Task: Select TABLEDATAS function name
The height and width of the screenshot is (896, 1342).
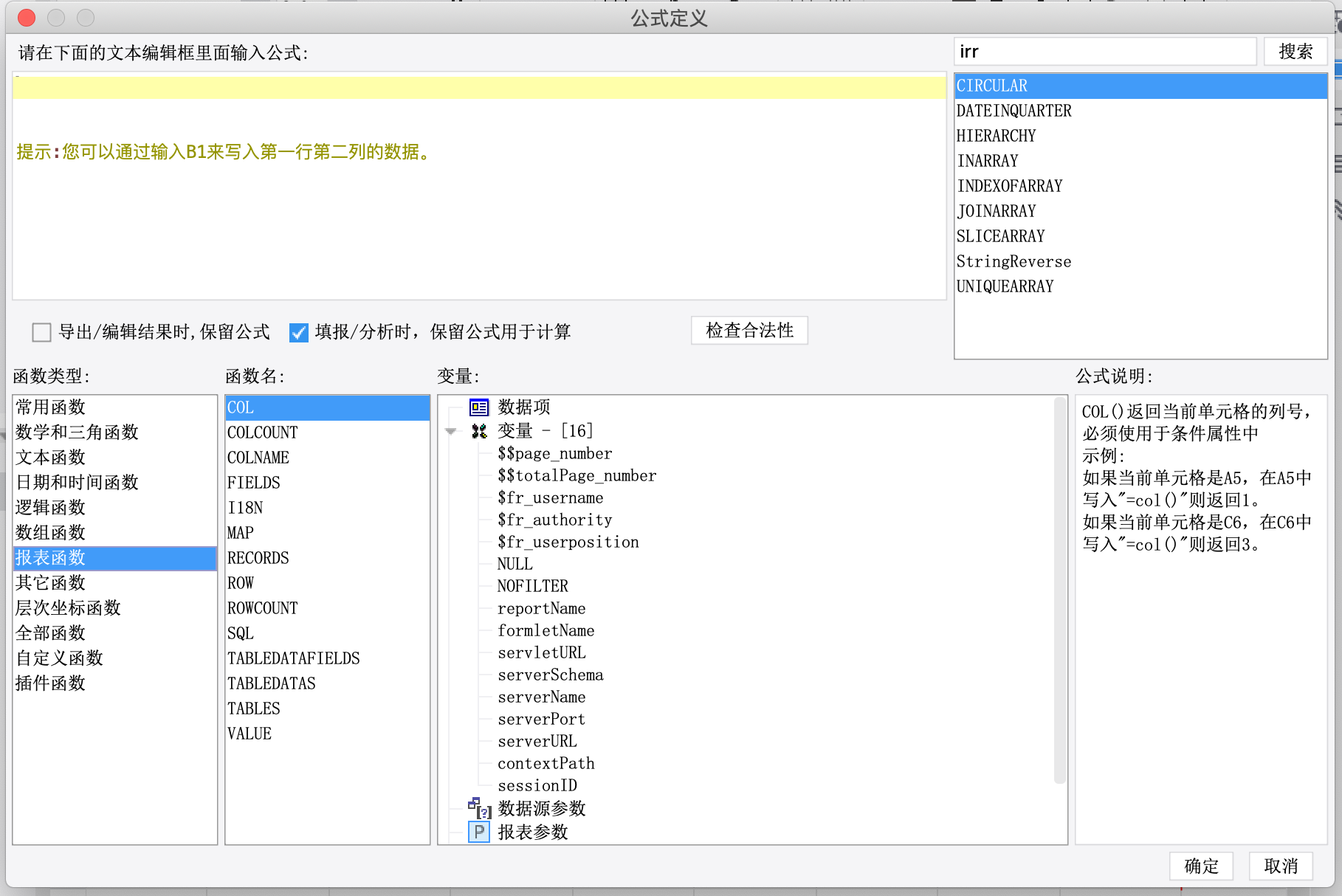Action: click(328, 683)
